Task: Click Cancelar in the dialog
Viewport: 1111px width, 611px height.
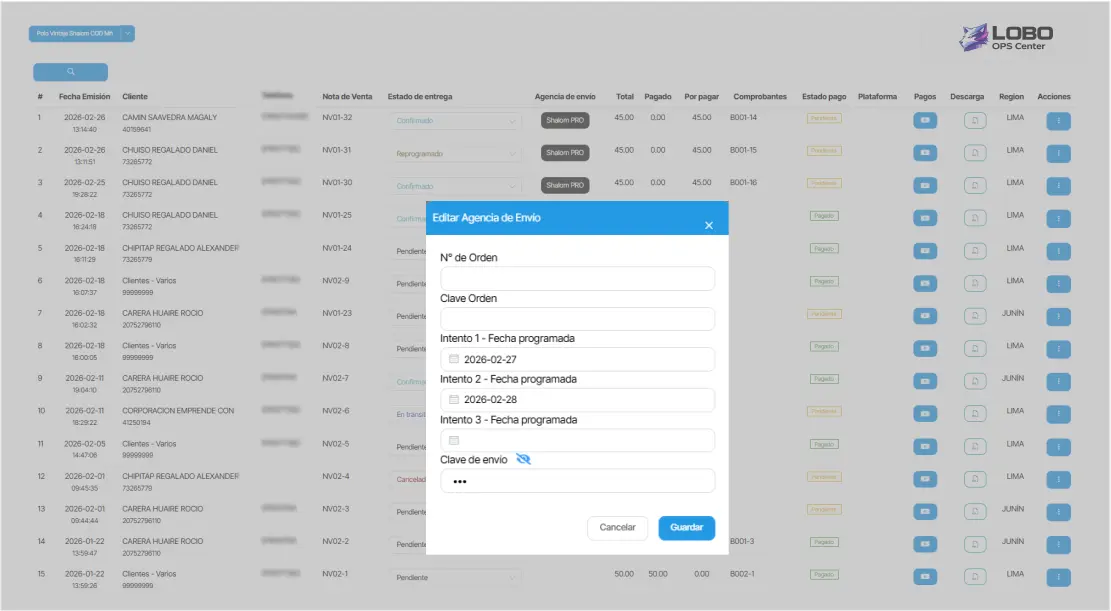Action: pos(617,527)
